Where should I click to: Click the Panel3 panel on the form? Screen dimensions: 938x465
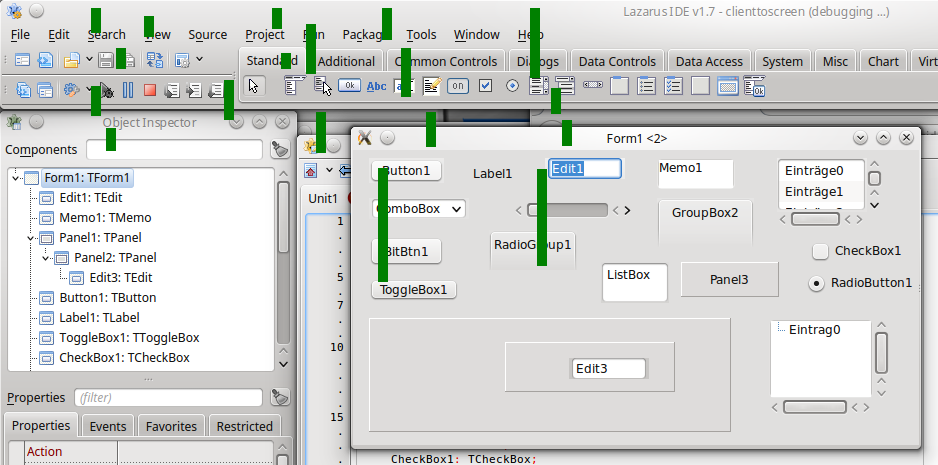click(729, 279)
